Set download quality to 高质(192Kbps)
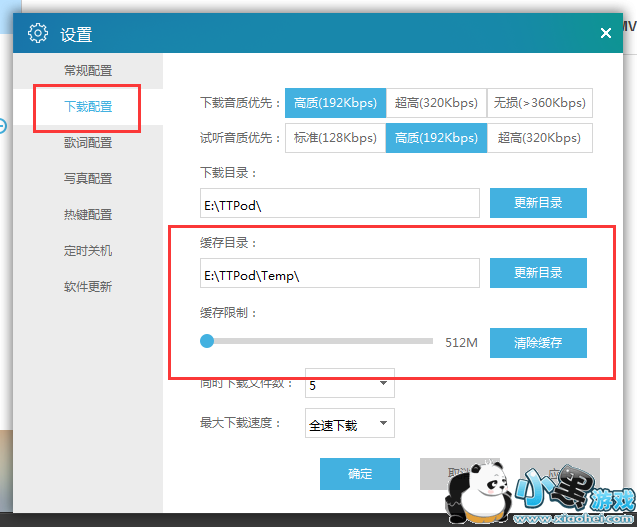The width and height of the screenshot is (637, 527). pyautogui.click(x=336, y=103)
